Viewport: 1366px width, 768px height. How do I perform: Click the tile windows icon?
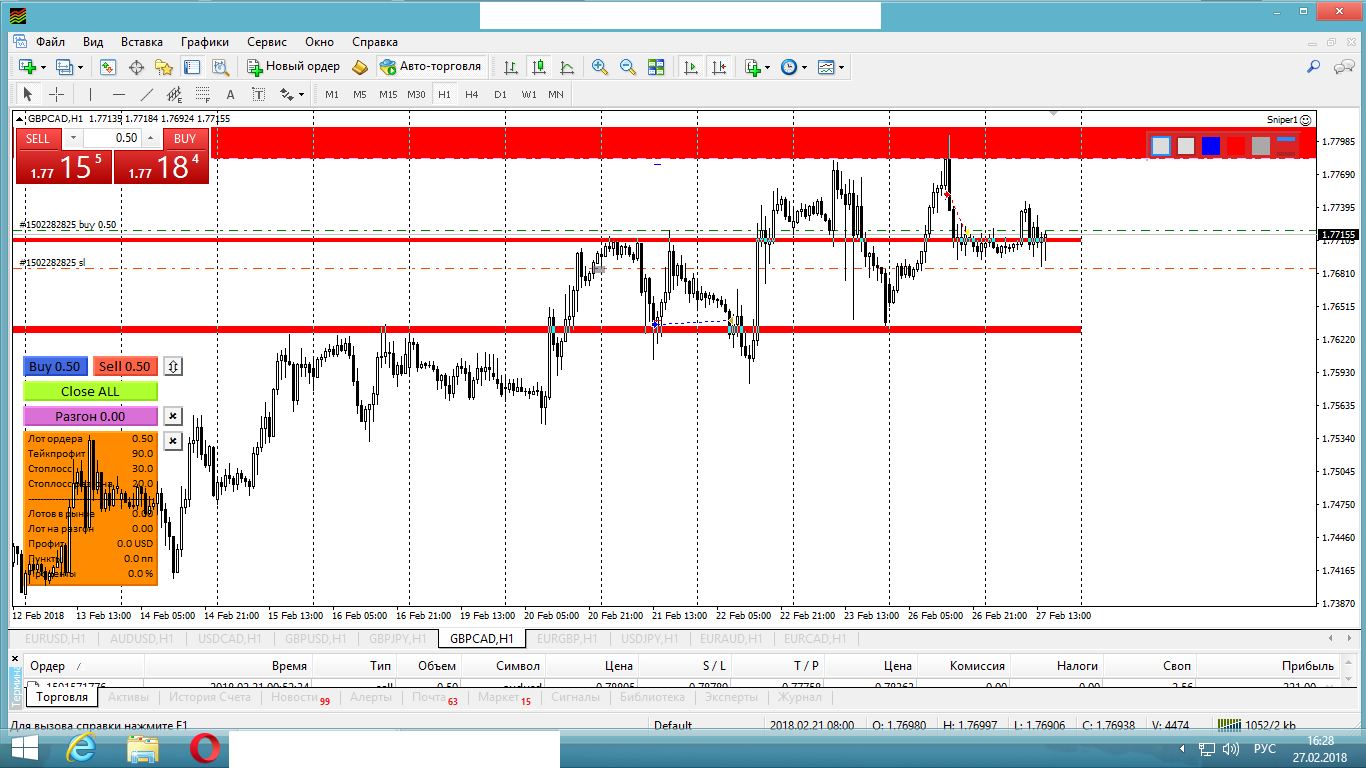pos(656,67)
